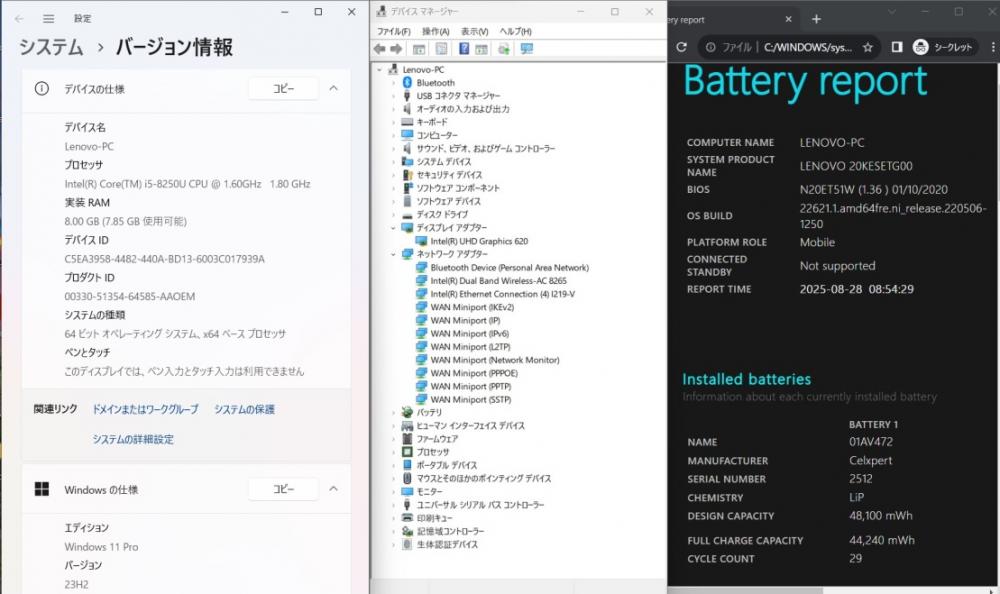Select WAN Miniport (SSTP) entry
Viewport: 1000px width, 594px height.
pyautogui.click(x=471, y=399)
